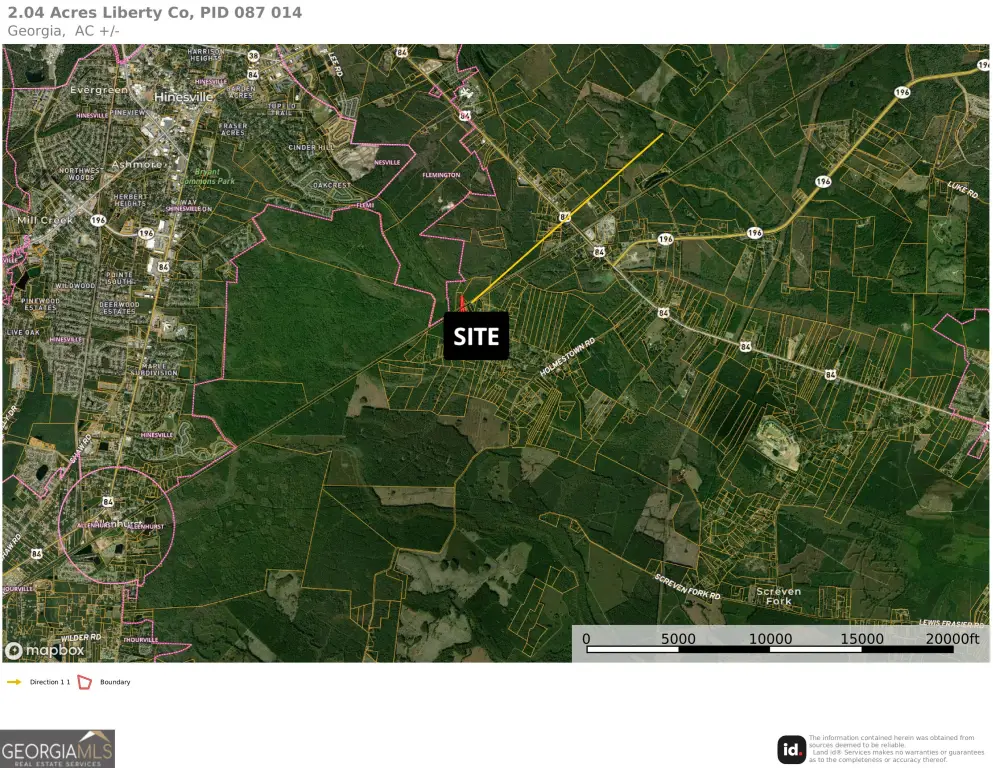Viewport: 993px width, 768px height.
Task: Click the Hinesville city label
Action: point(184,97)
